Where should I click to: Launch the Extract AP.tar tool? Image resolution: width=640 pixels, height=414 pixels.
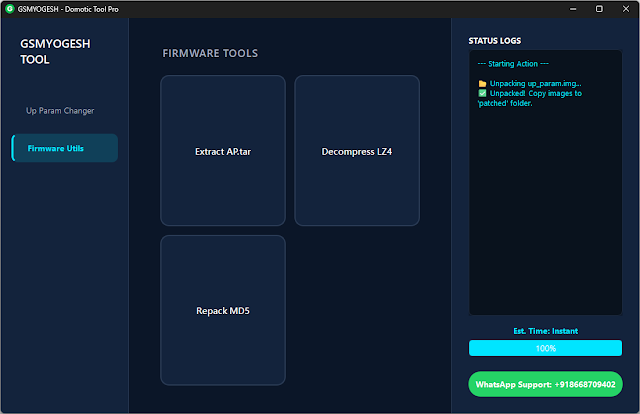click(x=222, y=152)
